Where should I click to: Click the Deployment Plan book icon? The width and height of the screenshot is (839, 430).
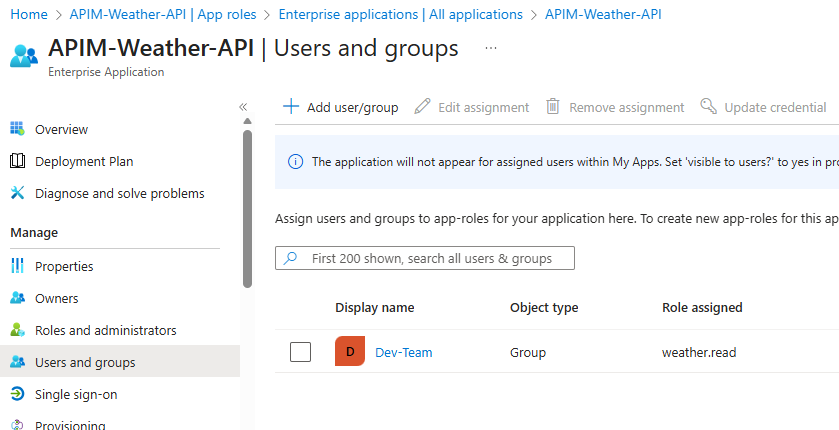click(x=17, y=161)
